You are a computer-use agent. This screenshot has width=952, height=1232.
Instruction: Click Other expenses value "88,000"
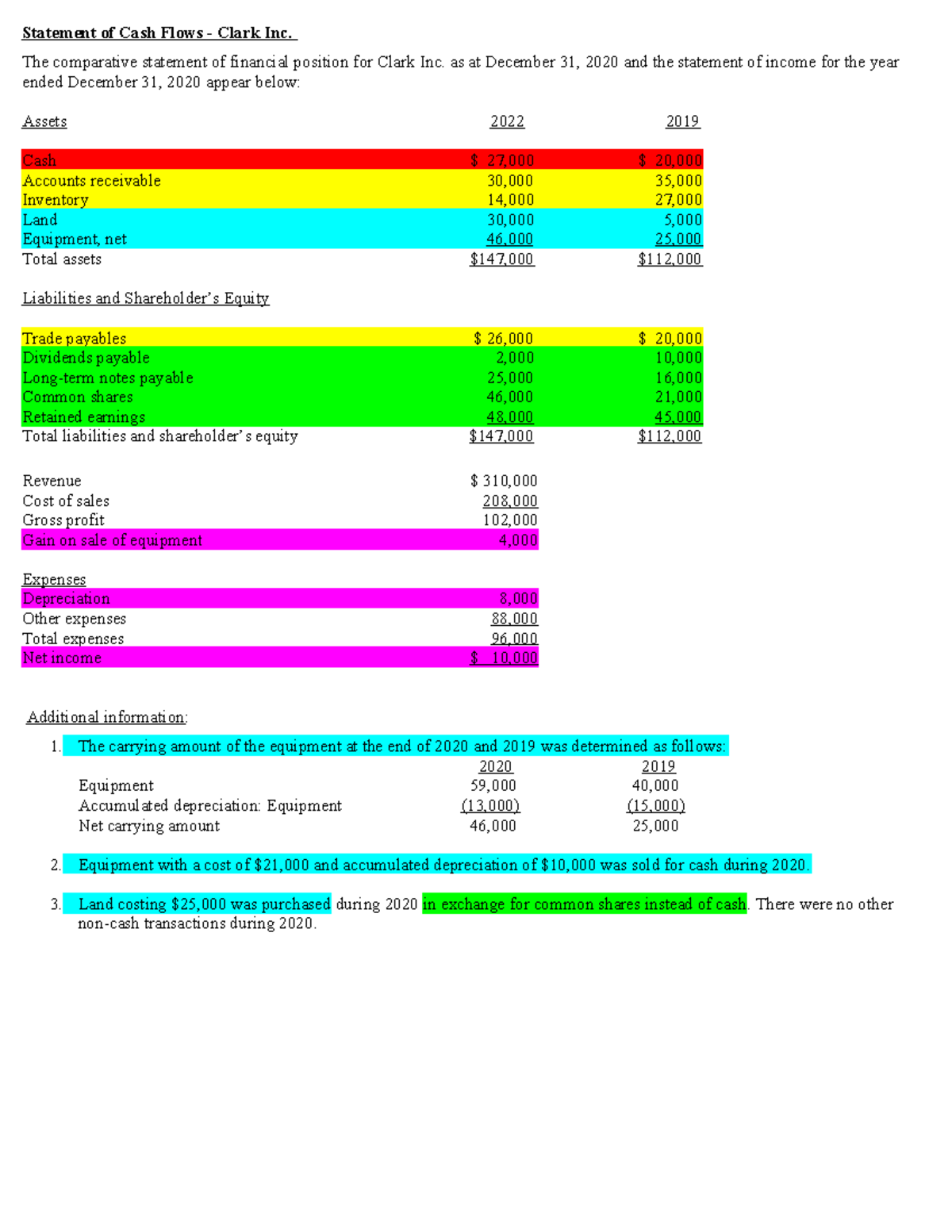(x=514, y=619)
